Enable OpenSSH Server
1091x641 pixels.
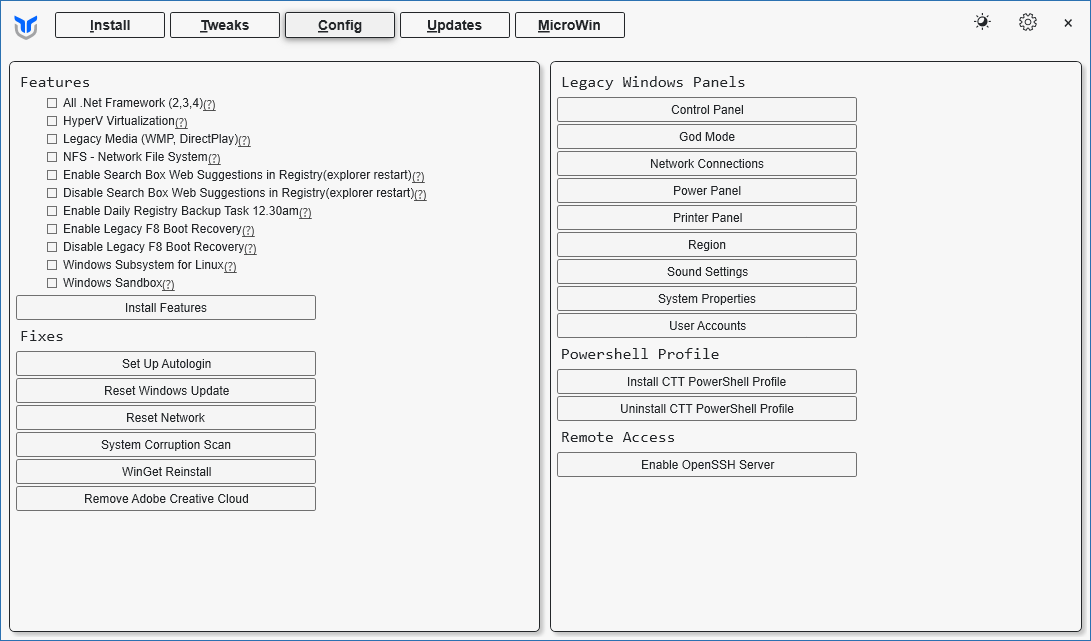pyautogui.click(x=707, y=465)
